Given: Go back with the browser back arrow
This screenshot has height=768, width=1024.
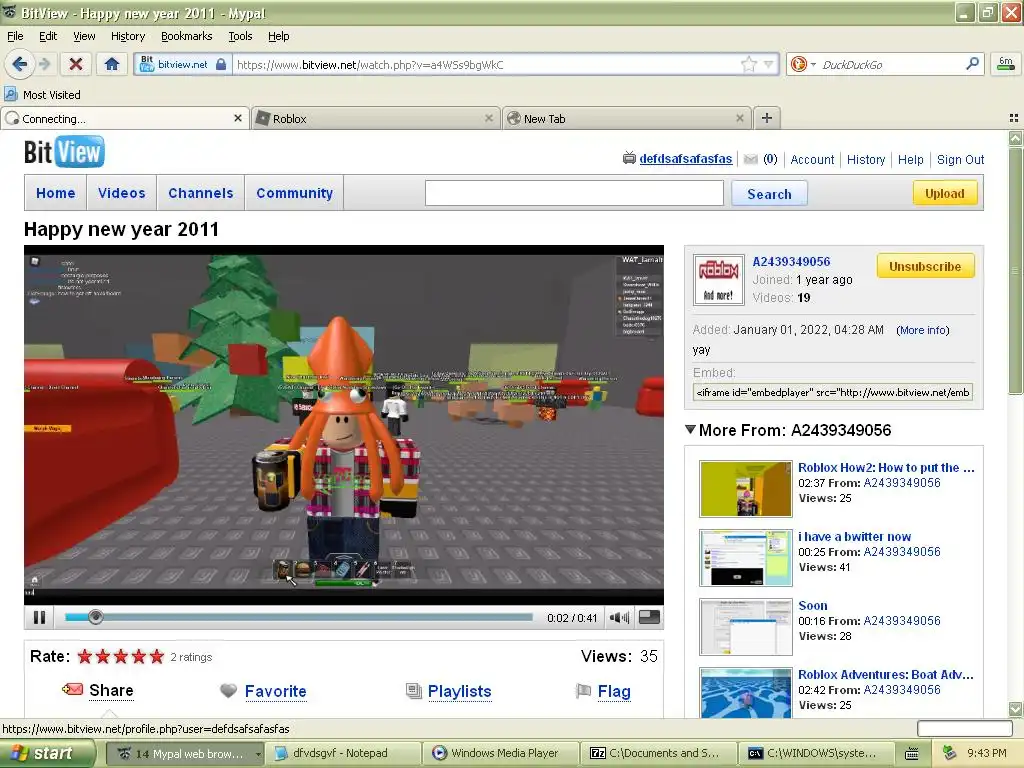Looking at the screenshot, I should pos(20,64).
